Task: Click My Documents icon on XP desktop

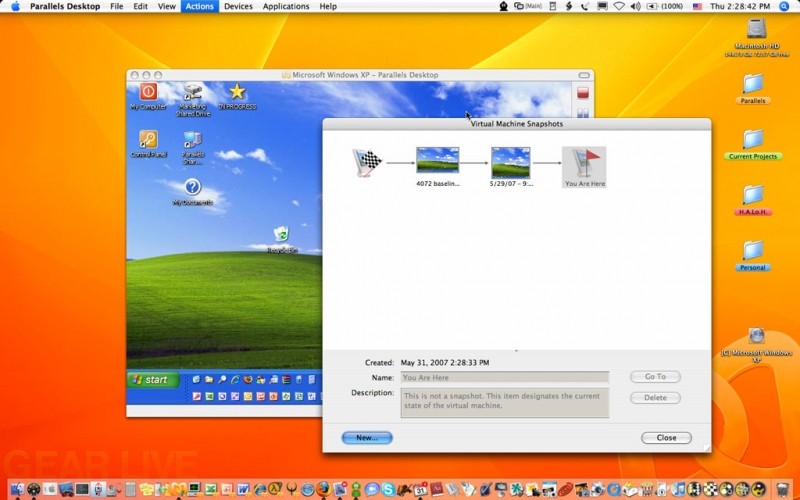Action: pos(192,191)
